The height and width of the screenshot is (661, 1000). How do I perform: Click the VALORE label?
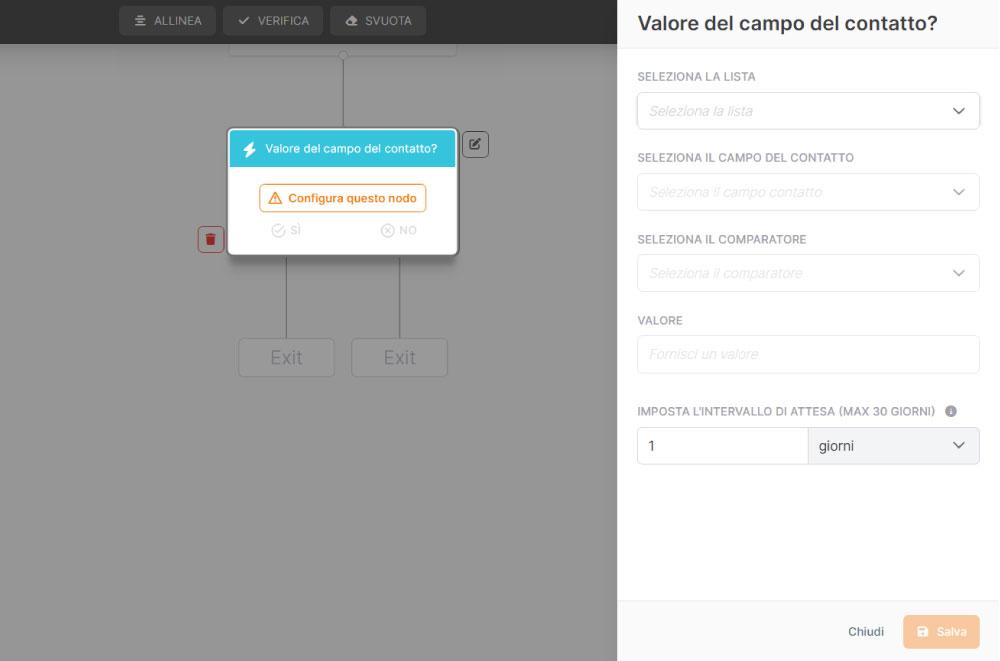click(660, 320)
